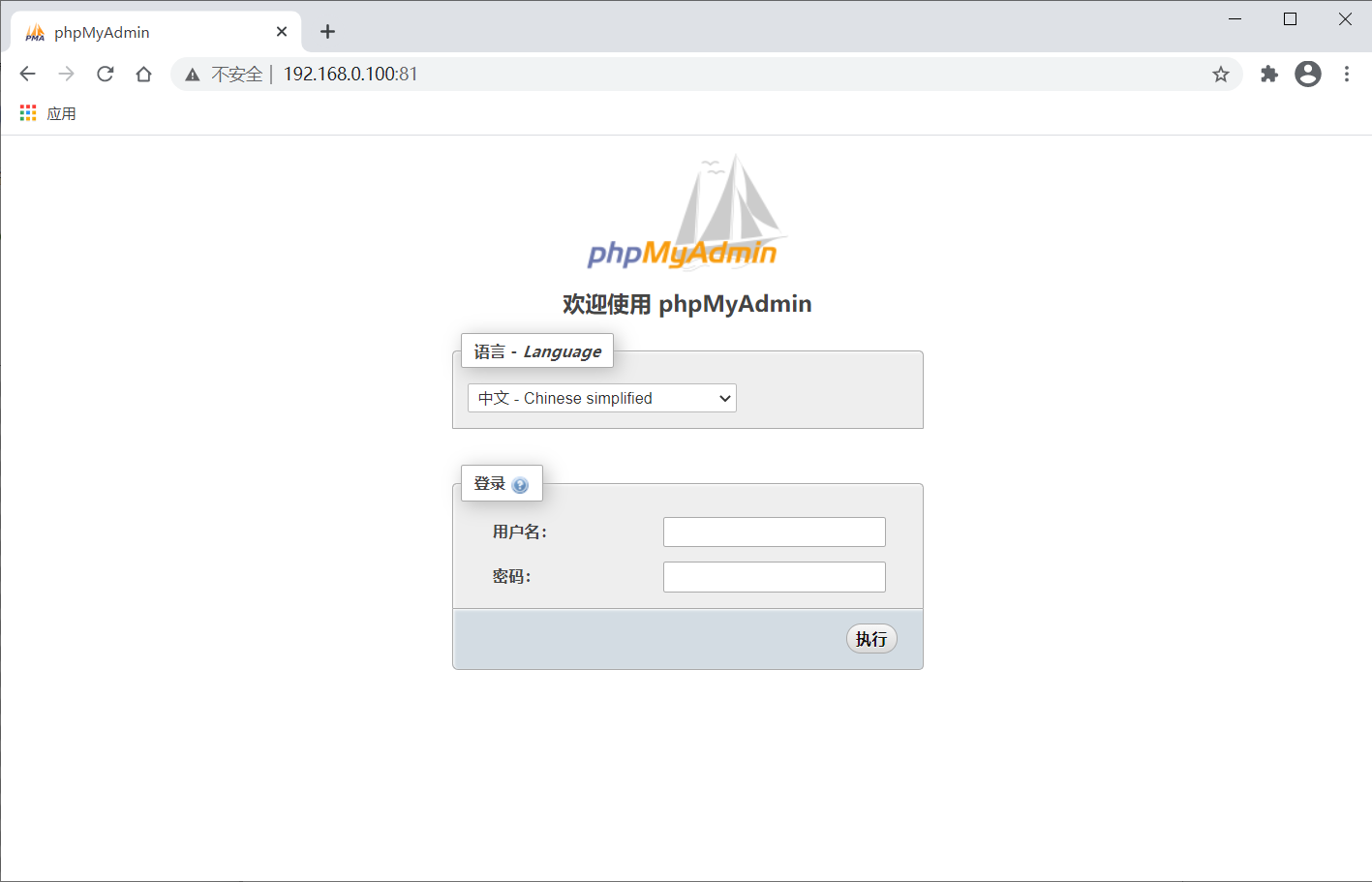Click the 密码: label

(511, 577)
